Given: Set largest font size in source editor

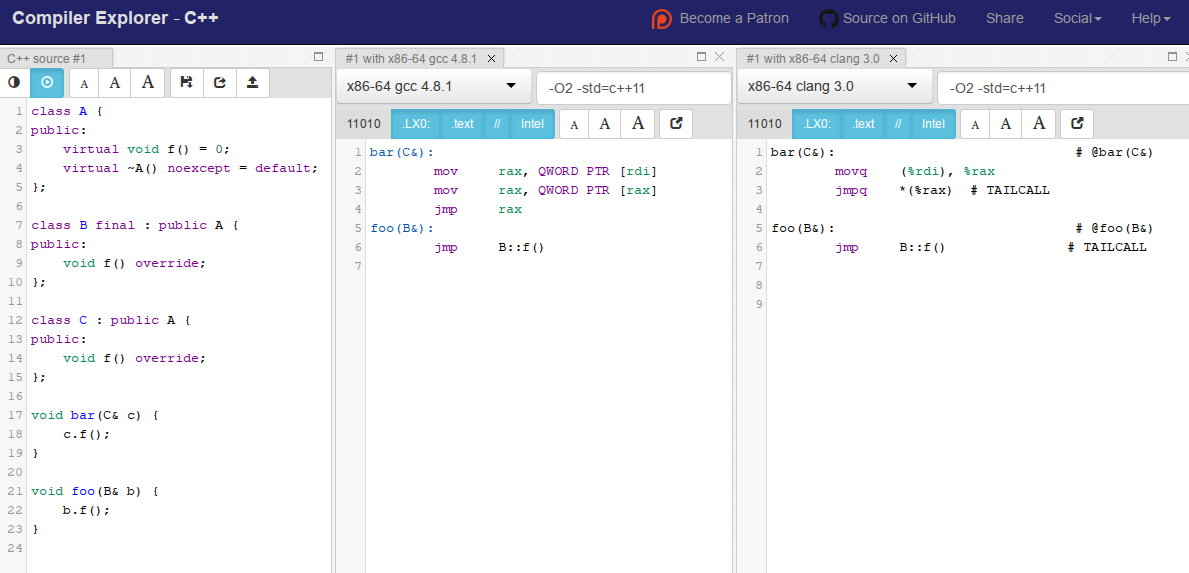Looking at the screenshot, I should click(147, 83).
